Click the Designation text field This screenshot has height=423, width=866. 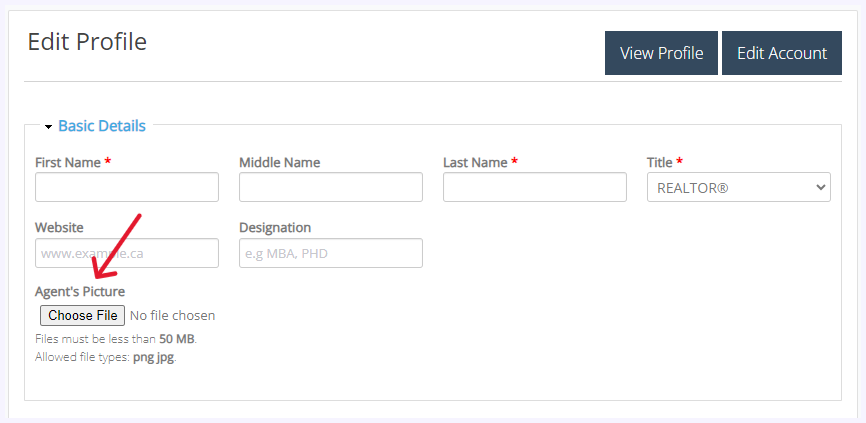331,253
